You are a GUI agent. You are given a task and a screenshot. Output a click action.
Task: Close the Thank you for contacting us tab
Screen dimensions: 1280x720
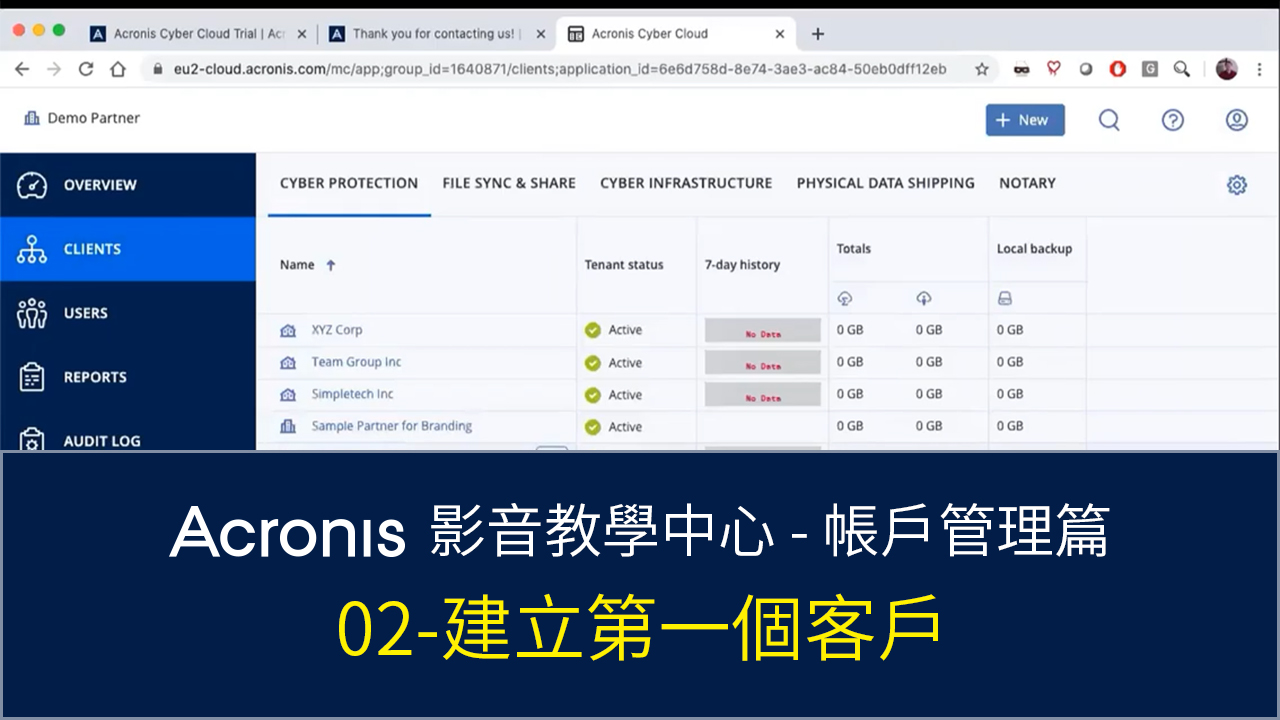coord(541,33)
